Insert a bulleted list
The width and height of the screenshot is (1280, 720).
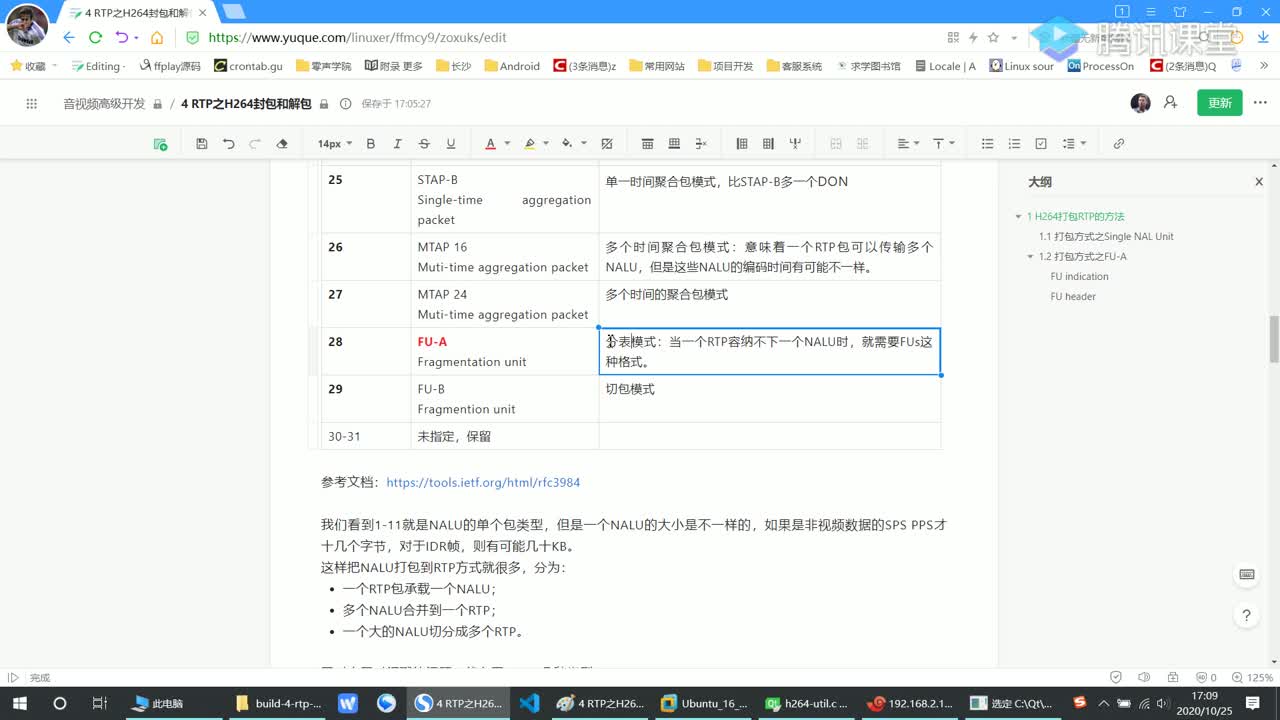(x=987, y=144)
